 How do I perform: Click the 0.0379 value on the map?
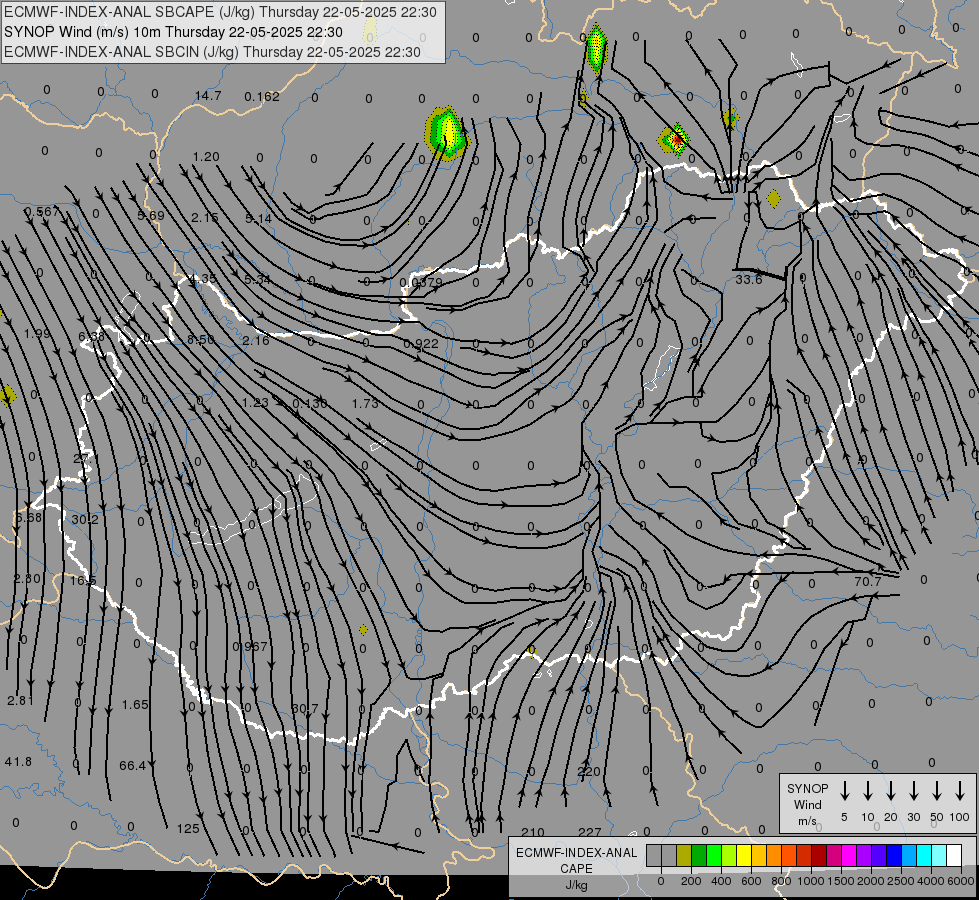pos(421,282)
